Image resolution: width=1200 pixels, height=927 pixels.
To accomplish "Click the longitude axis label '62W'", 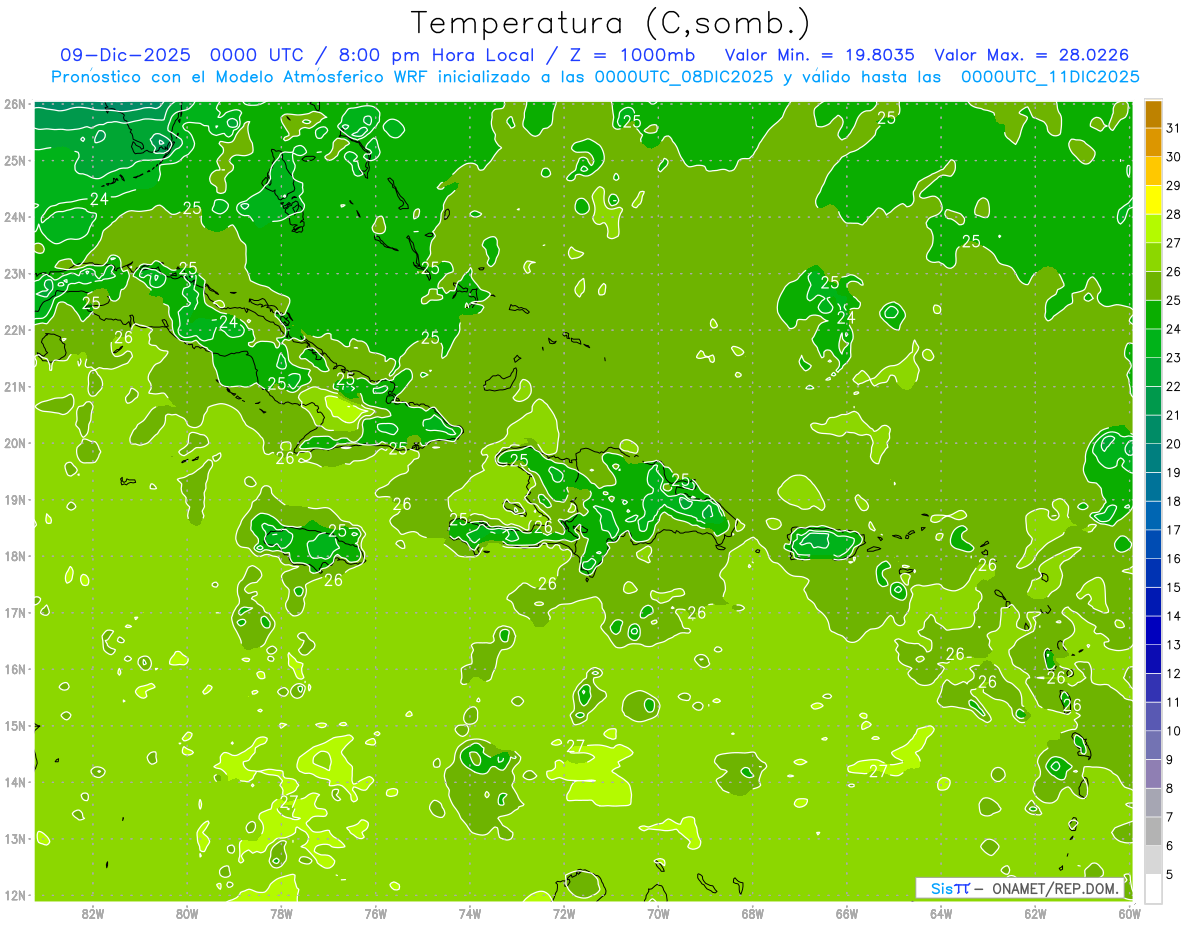I will [1036, 913].
